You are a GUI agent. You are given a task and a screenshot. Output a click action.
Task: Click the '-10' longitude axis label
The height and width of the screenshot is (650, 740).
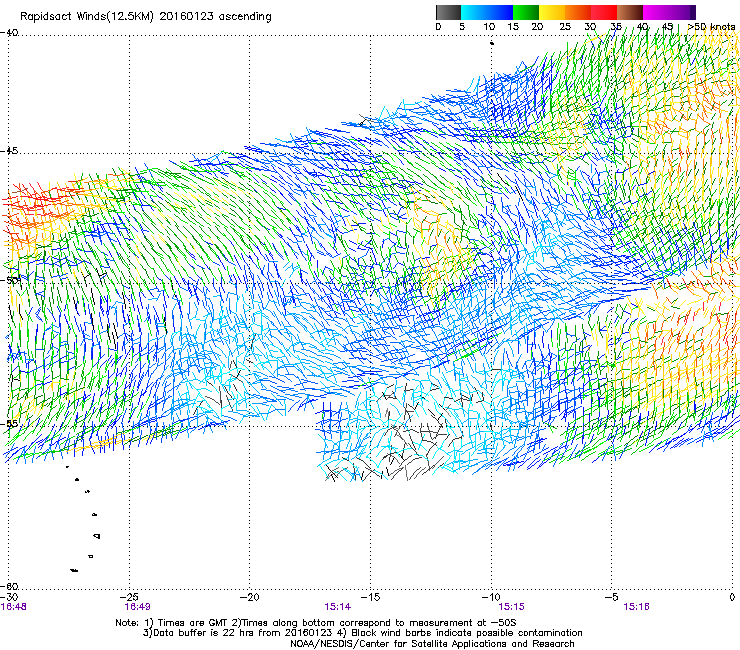[491, 597]
